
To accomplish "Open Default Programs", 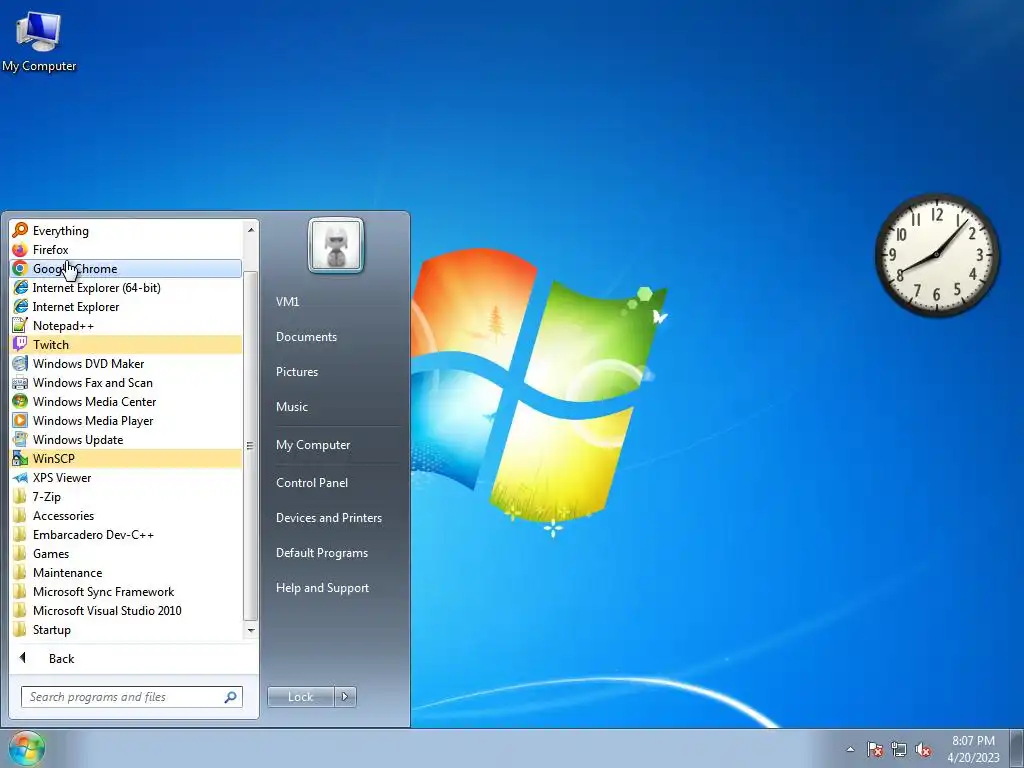I will coord(322,553).
